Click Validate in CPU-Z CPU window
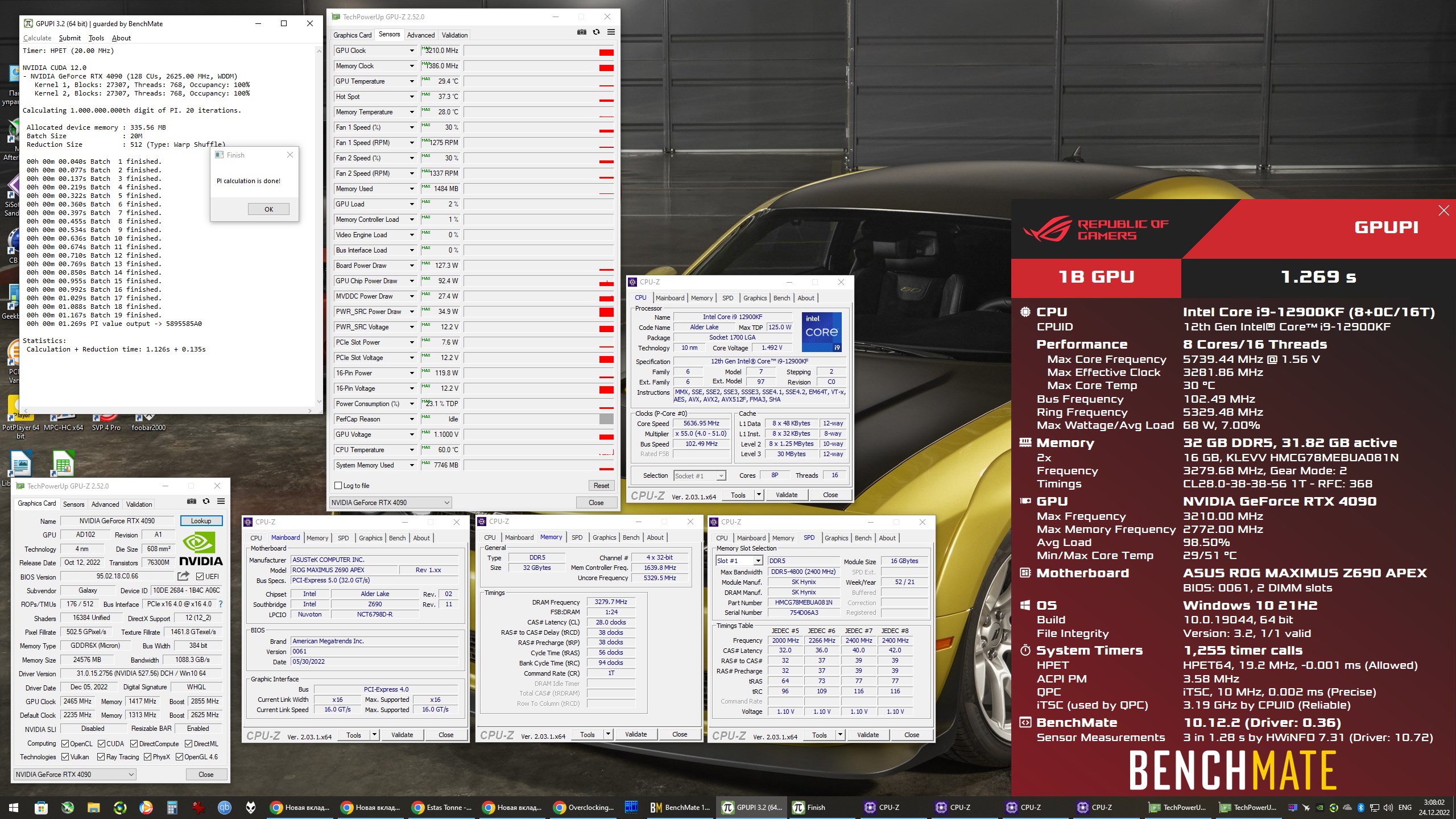Image resolution: width=1456 pixels, height=819 pixels. (x=787, y=495)
